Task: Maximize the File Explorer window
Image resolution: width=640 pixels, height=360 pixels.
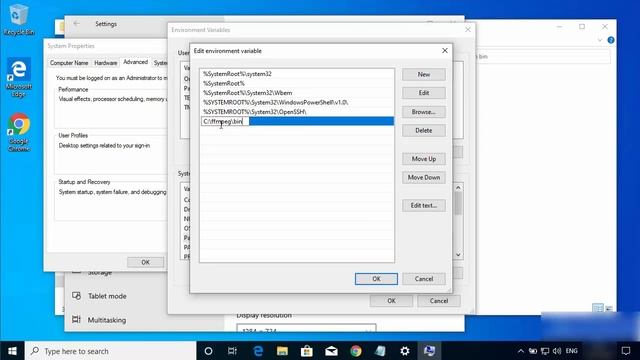Action: [x=582, y=27]
